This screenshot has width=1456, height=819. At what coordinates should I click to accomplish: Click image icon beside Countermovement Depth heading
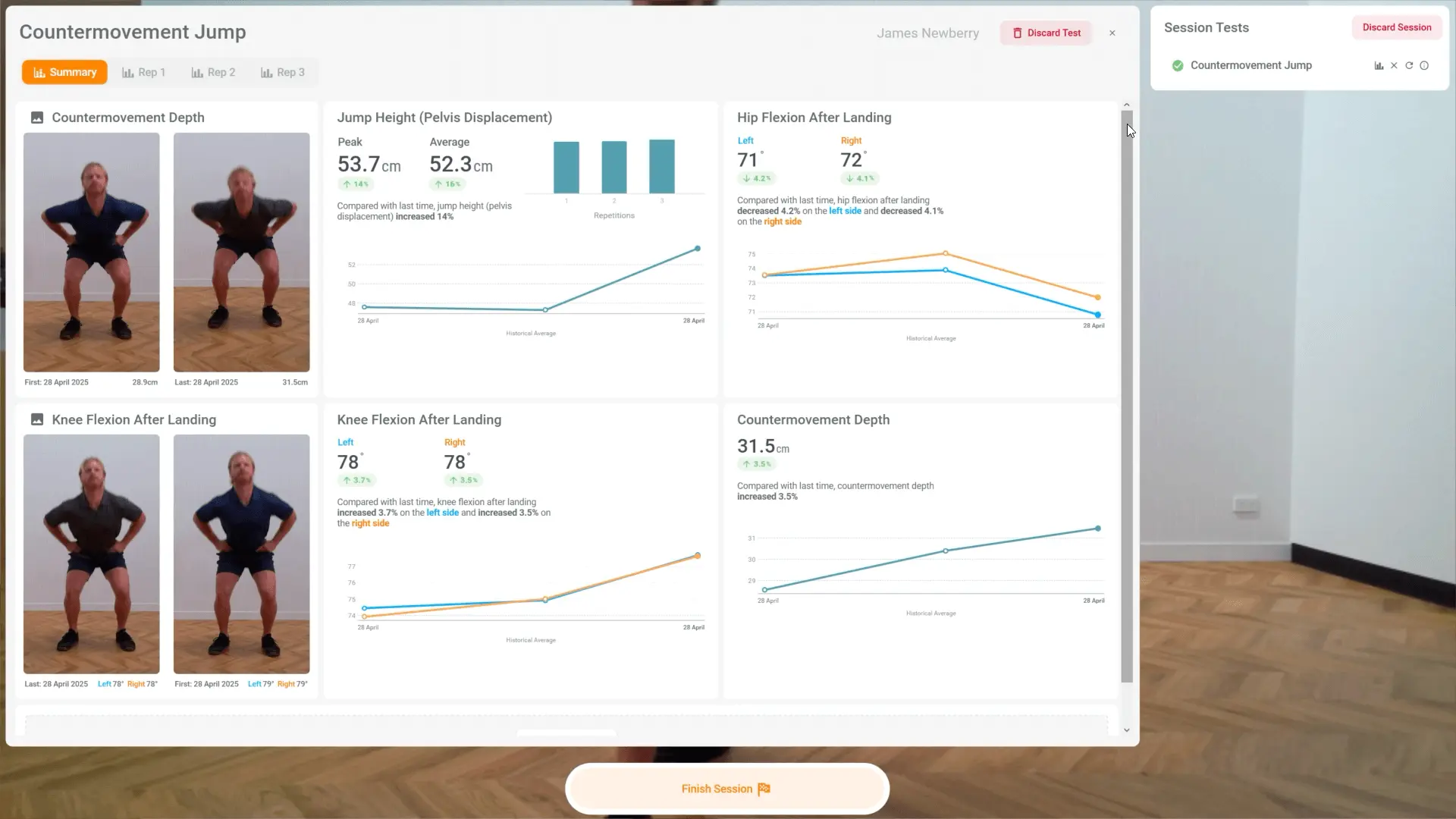coord(36,118)
